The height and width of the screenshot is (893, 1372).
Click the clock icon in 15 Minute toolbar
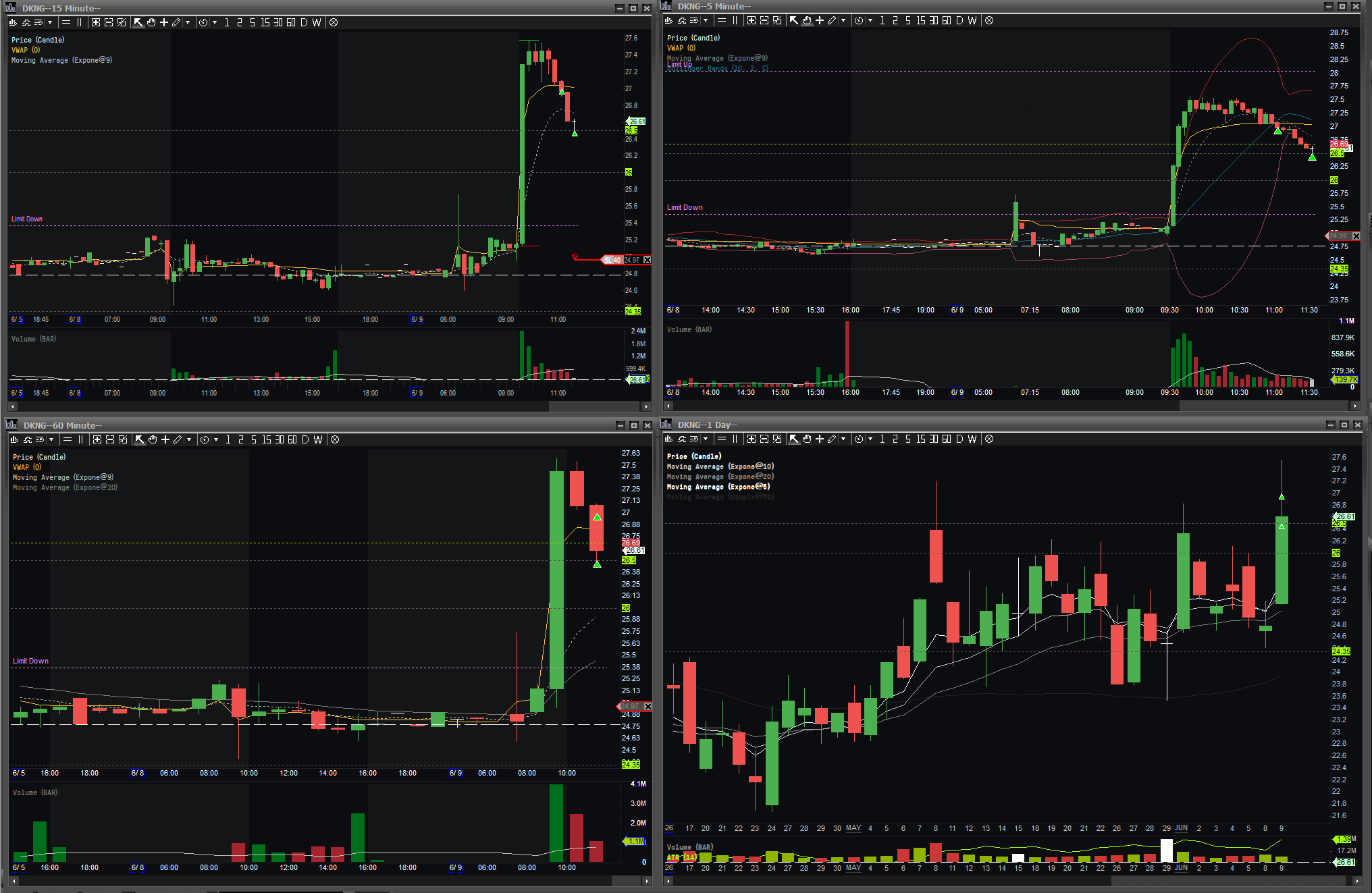(x=203, y=22)
